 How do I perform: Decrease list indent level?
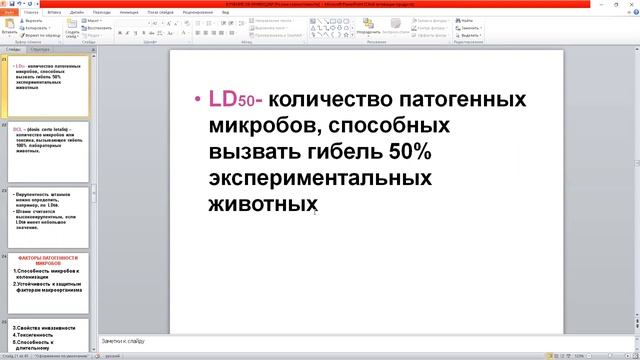pos(223,23)
